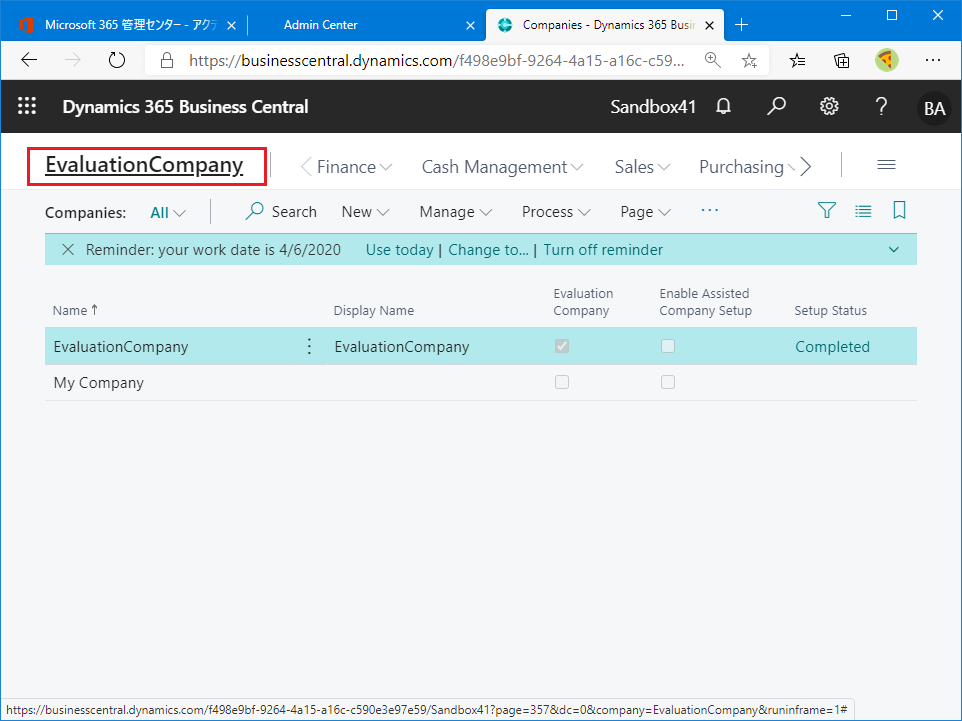Expand the work date reminder chevron
Image resolution: width=962 pixels, height=721 pixels.
(893, 250)
